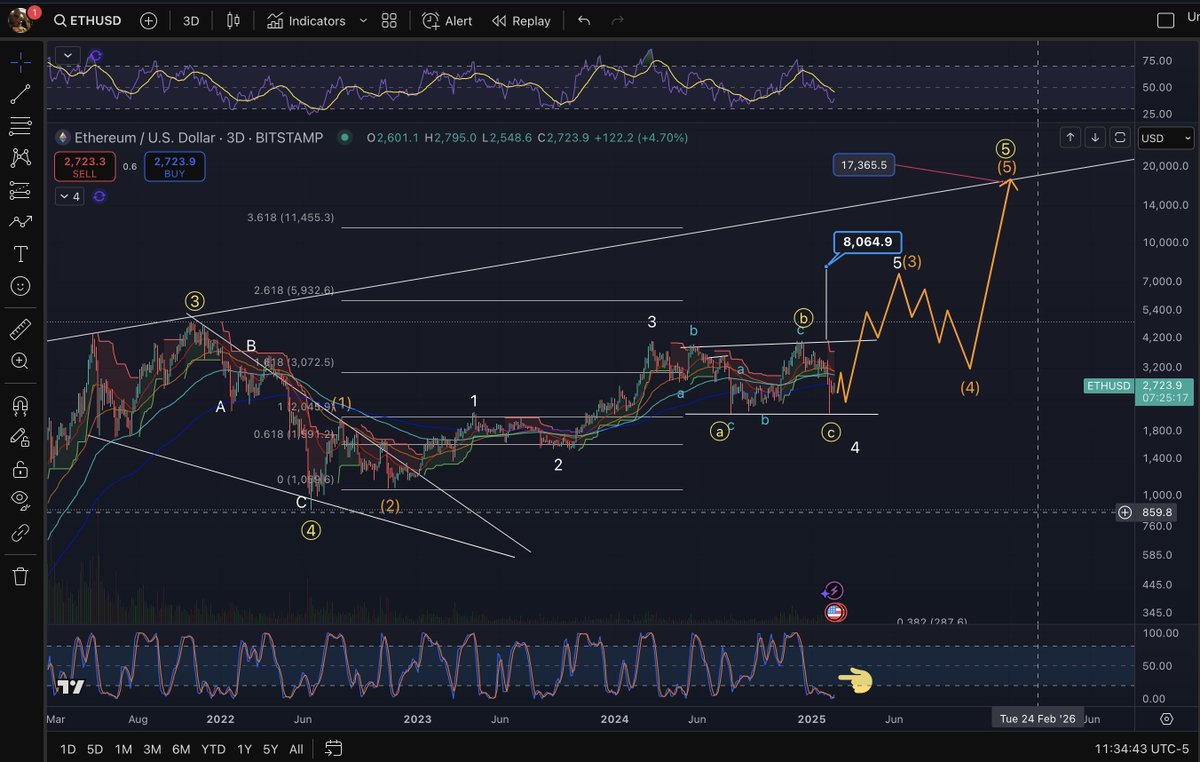
Task: Select the 5Y range tab
Action: [270, 748]
